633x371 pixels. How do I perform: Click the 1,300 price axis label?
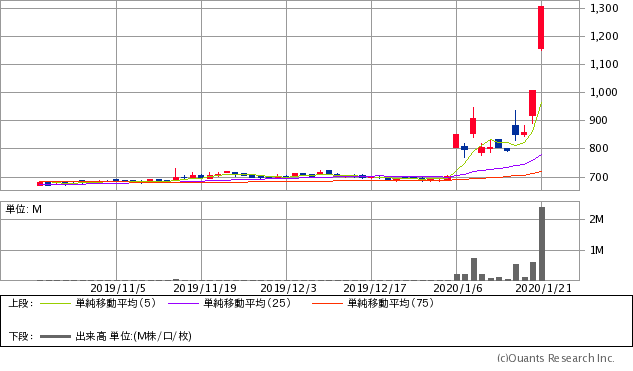[604, 8]
